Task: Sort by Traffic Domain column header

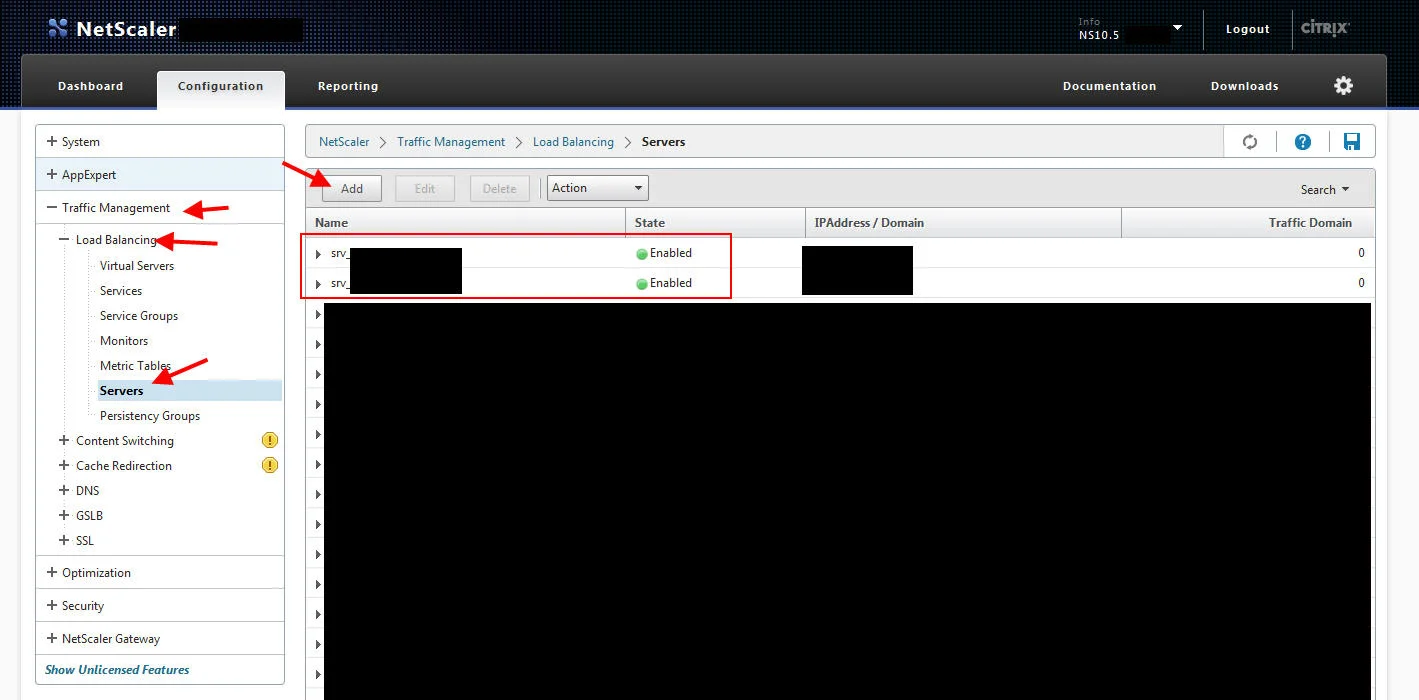Action: pyautogui.click(x=1248, y=222)
